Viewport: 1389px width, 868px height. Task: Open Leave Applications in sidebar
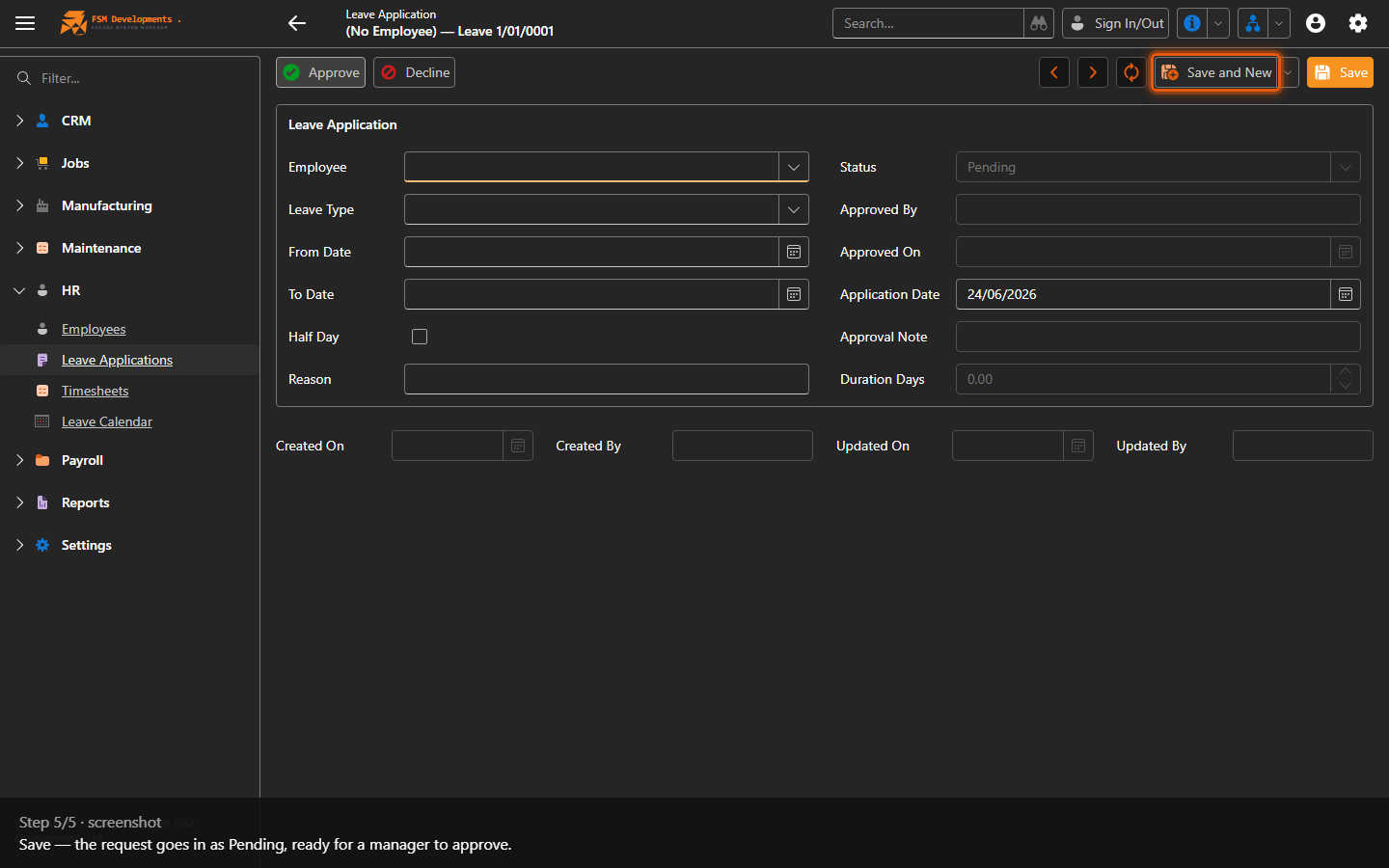point(117,360)
